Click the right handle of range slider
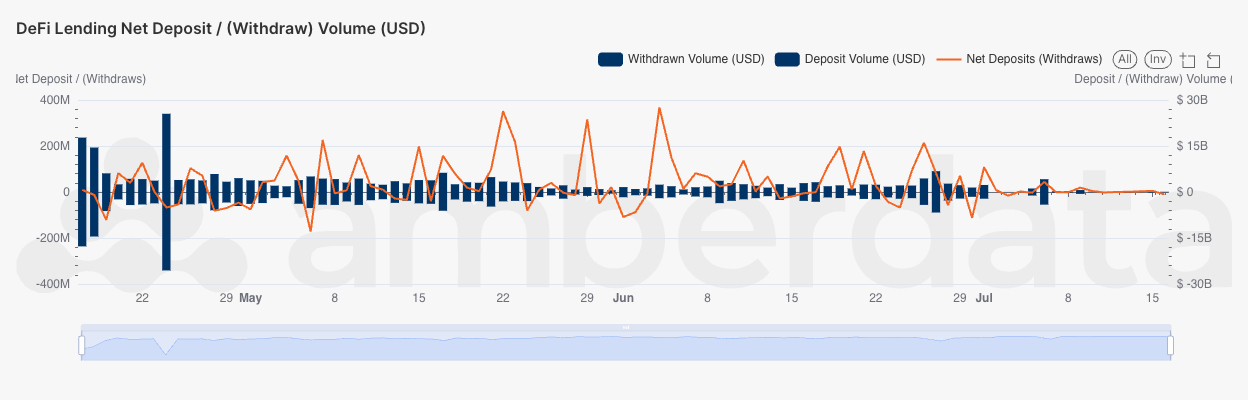1248x400 pixels. pos(1169,345)
